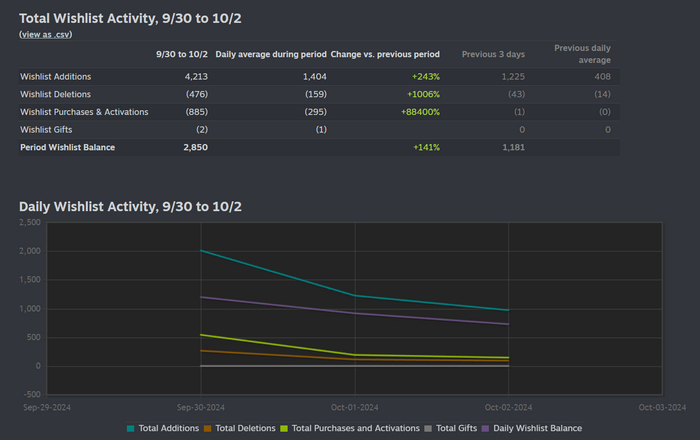The image size is (700, 440).
Task: Click the teal additions line point at Oct-01-2024
Action: coord(355,295)
